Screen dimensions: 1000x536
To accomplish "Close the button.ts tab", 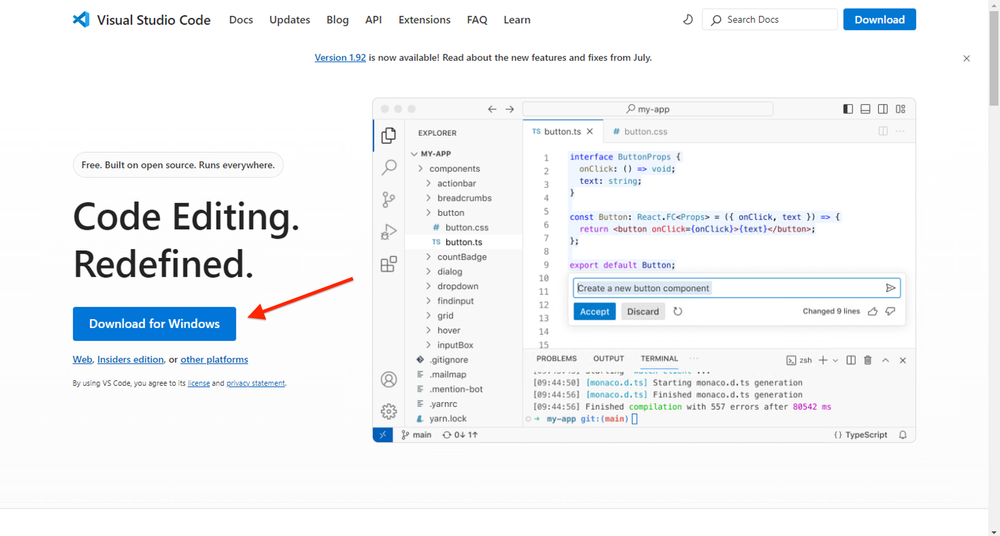I will point(590,131).
